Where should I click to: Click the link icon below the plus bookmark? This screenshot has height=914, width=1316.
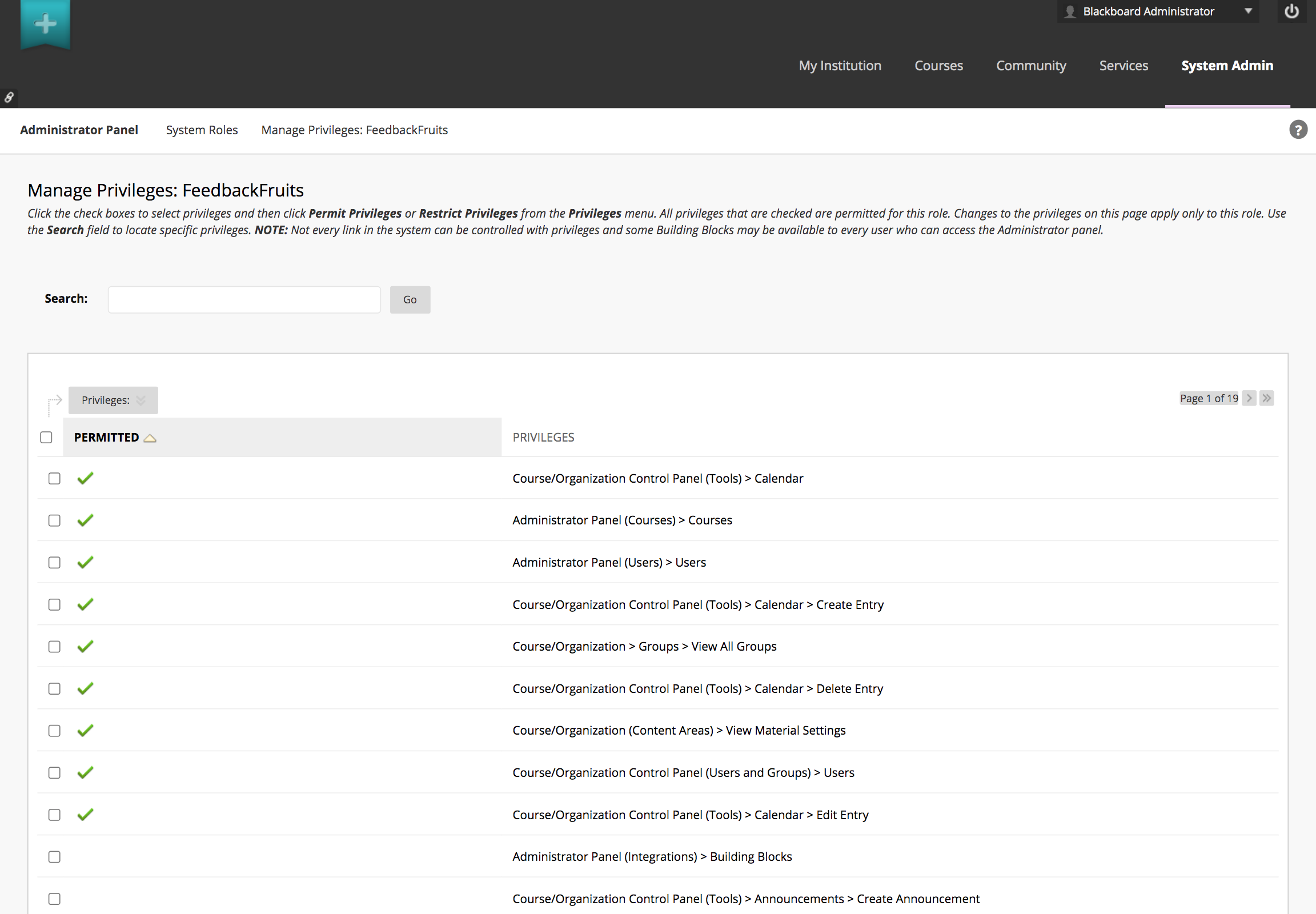point(9,97)
